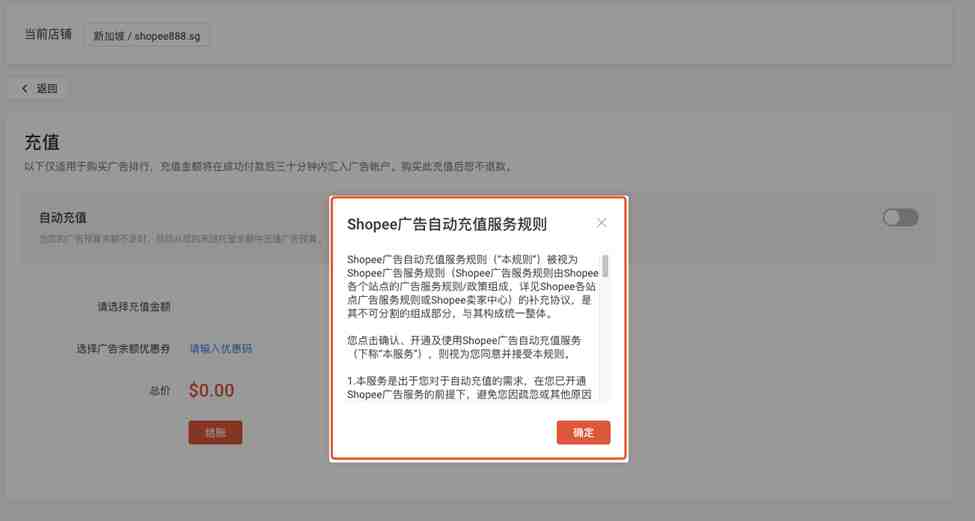This screenshot has width=975, height=521.
Task: Click the dialog title Shopee广告自动充值服务规则
Action: click(x=446, y=224)
